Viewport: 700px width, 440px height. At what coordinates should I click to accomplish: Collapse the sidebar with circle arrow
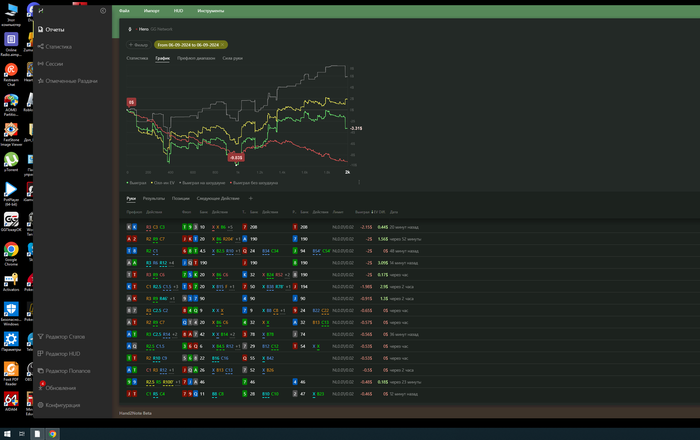pos(103,11)
